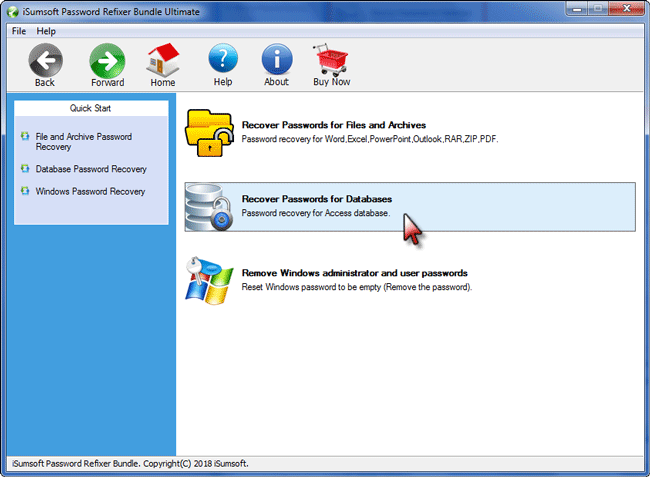Screen dimensions: 650x477
Task: Click the database with lock icon
Action: (x=211, y=207)
